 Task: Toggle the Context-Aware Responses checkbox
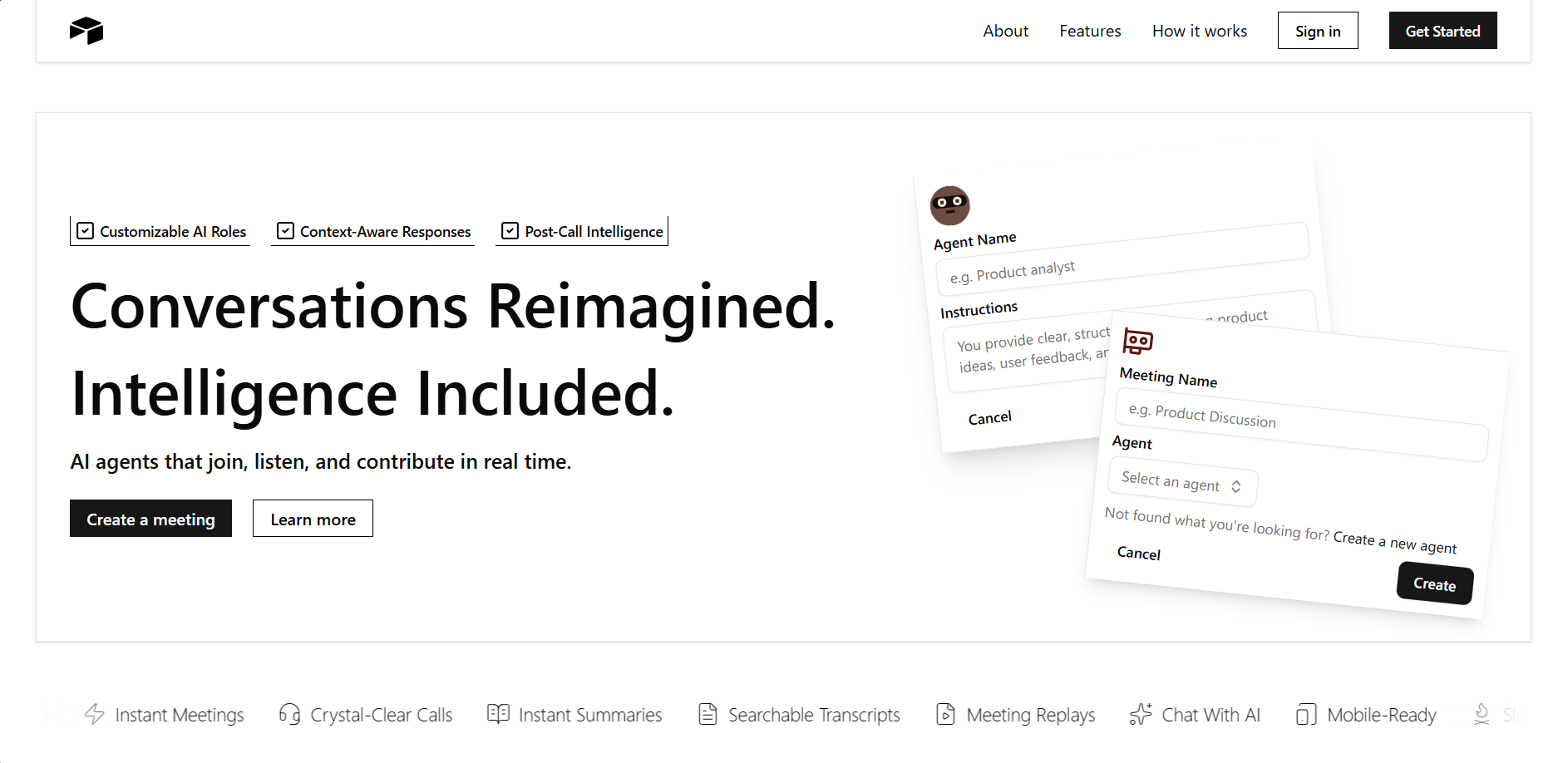285,231
